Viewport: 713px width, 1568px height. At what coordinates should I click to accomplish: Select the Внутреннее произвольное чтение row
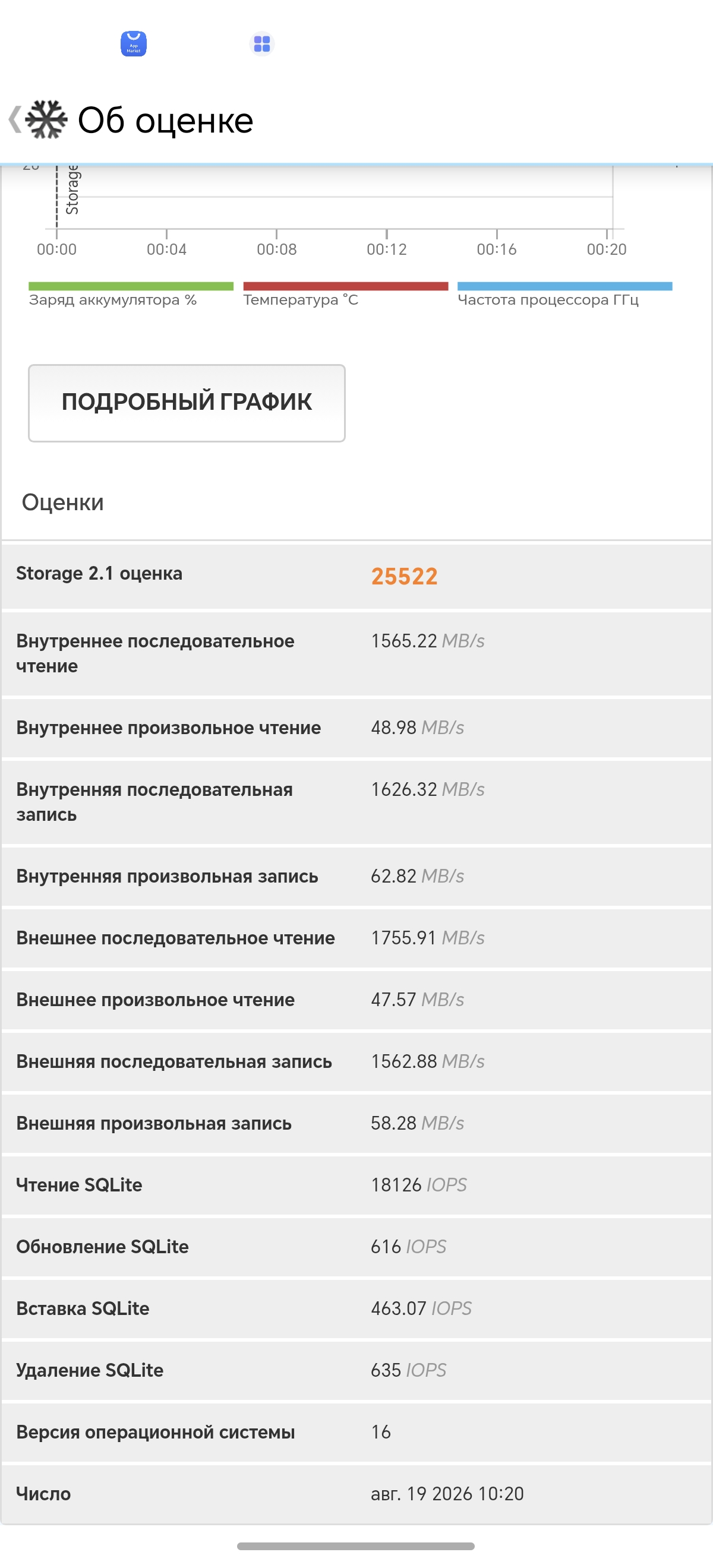click(356, 728)
